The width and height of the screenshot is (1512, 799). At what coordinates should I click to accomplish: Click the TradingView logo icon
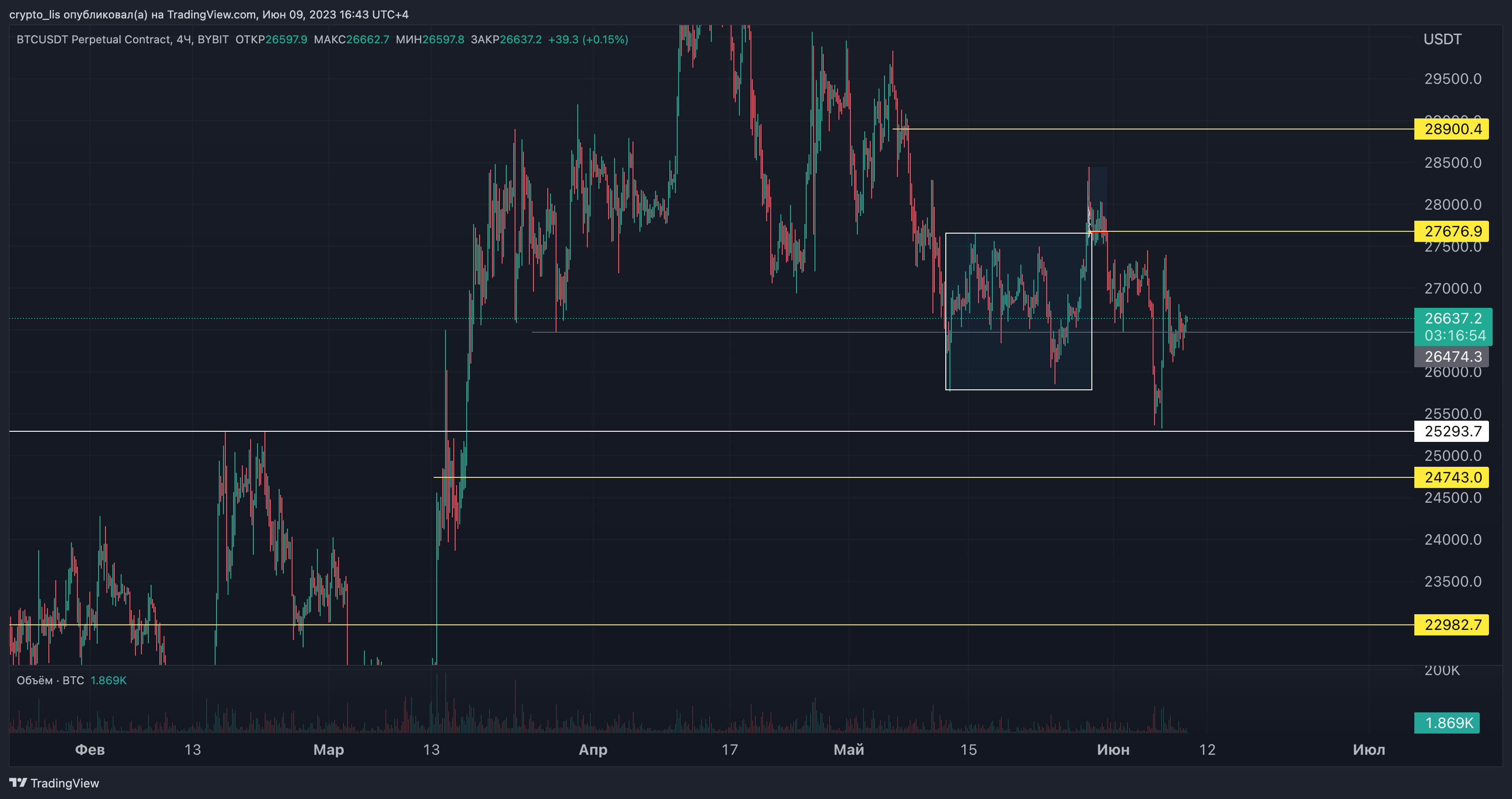click(18, 782)
